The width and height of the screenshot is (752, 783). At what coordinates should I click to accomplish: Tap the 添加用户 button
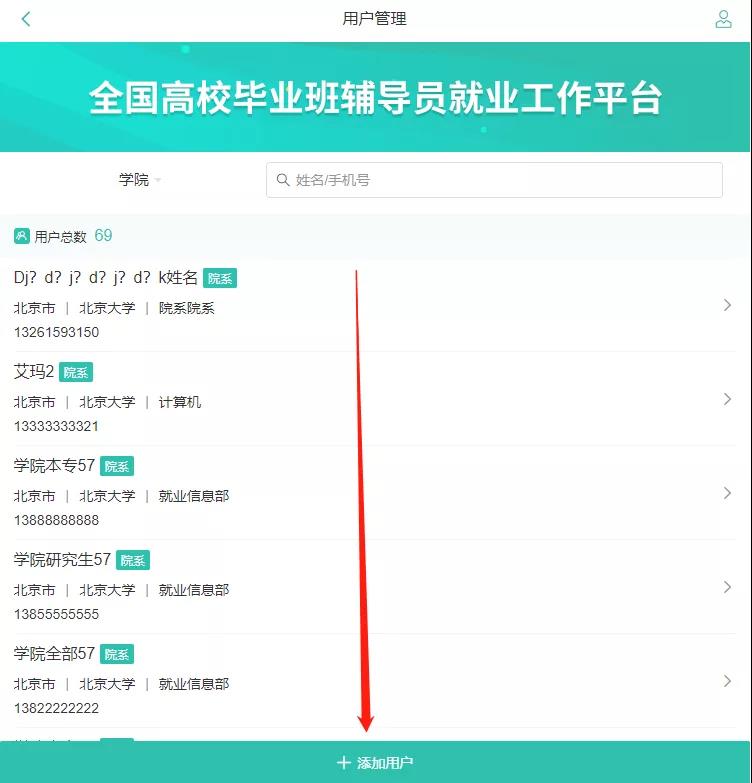tap(375, 762)
